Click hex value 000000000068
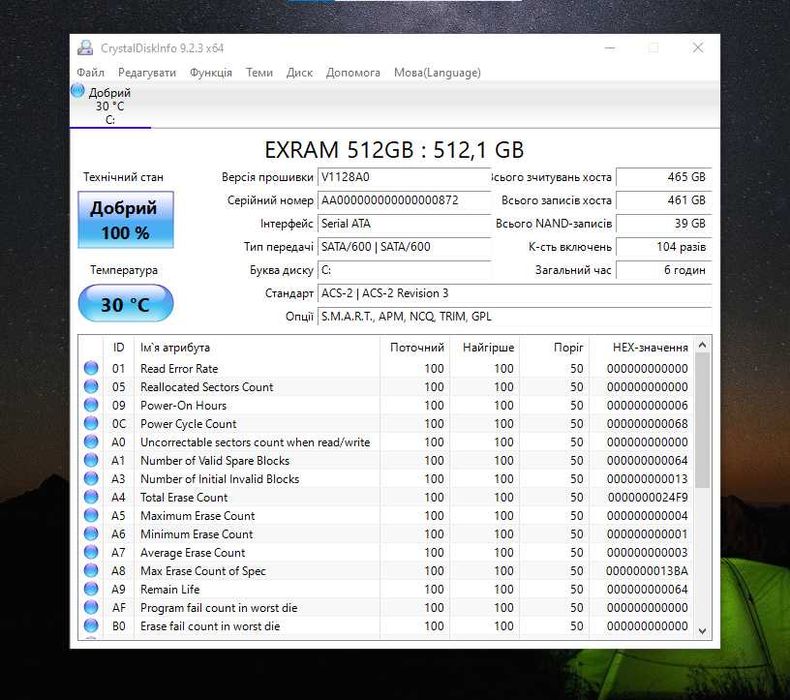This screenshot has width=790, height=700. tap(647, 424)
